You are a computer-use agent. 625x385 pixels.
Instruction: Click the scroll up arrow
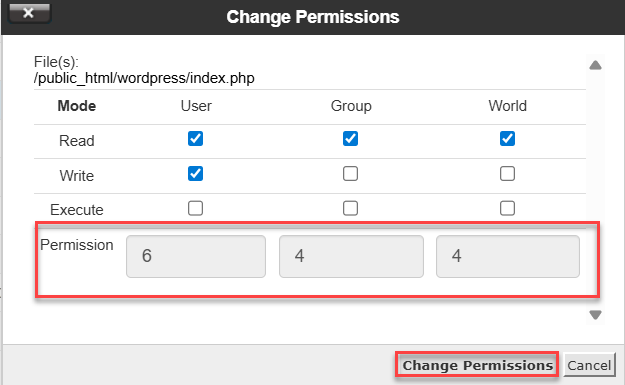point(596,65)
